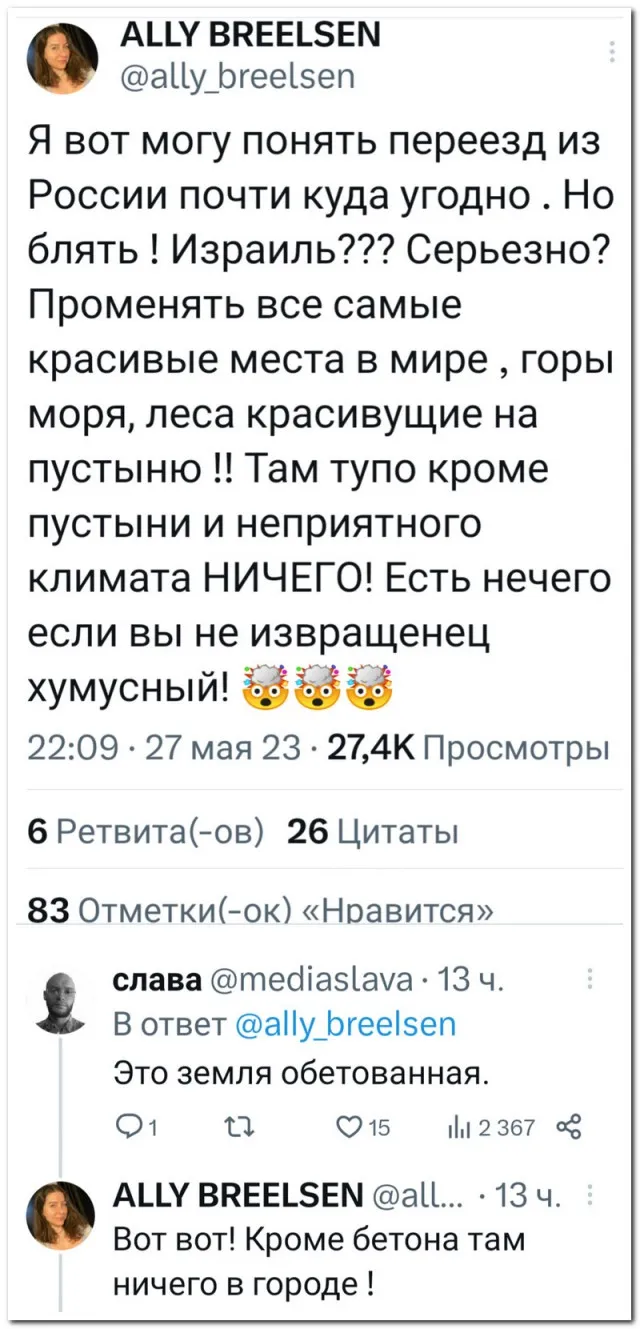This screenshot has height=1329, width=640.
Task: Click the share icon on слава's reply
Action: point(571,1128)
